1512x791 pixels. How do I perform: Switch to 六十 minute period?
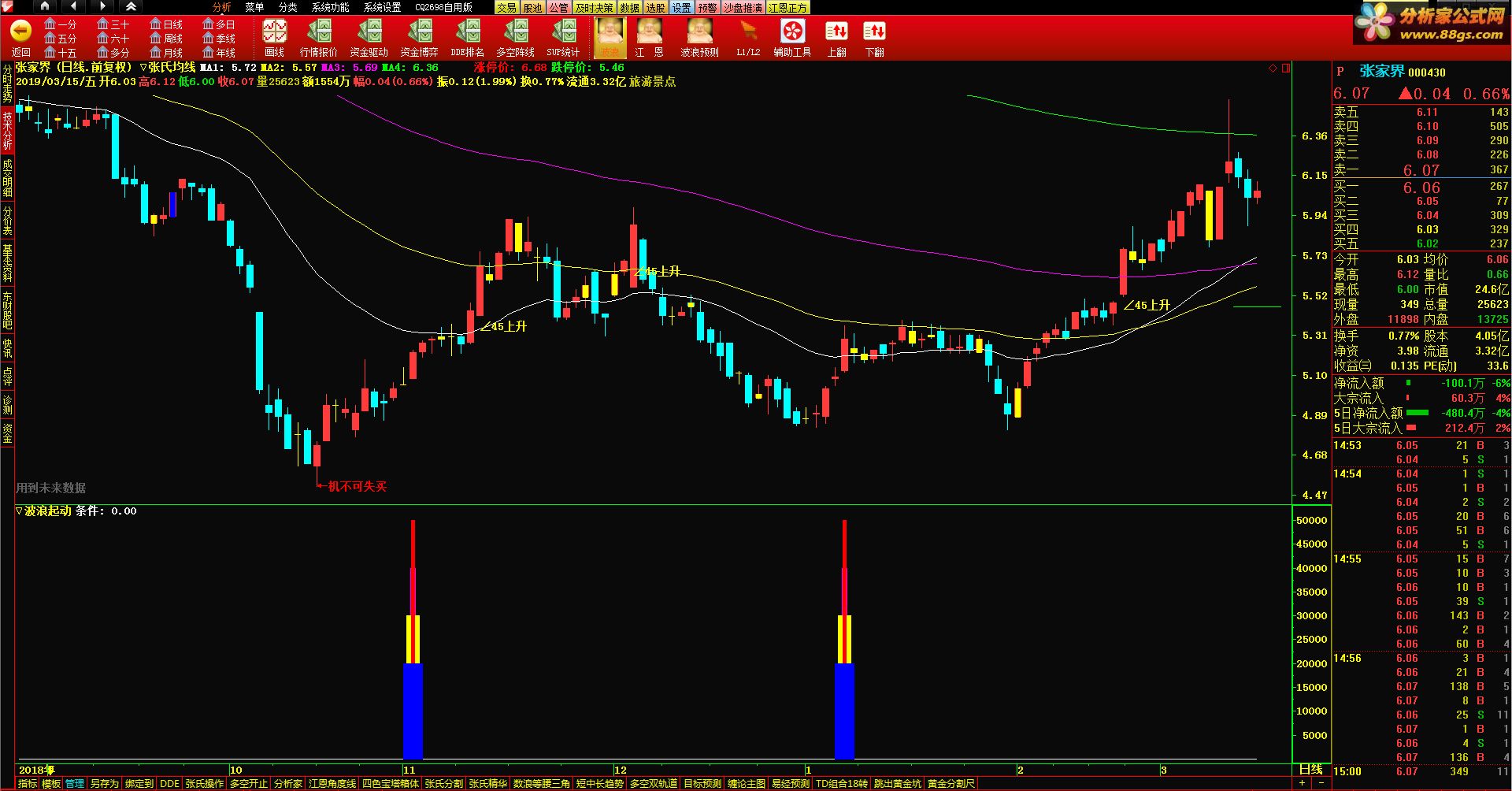113,39
